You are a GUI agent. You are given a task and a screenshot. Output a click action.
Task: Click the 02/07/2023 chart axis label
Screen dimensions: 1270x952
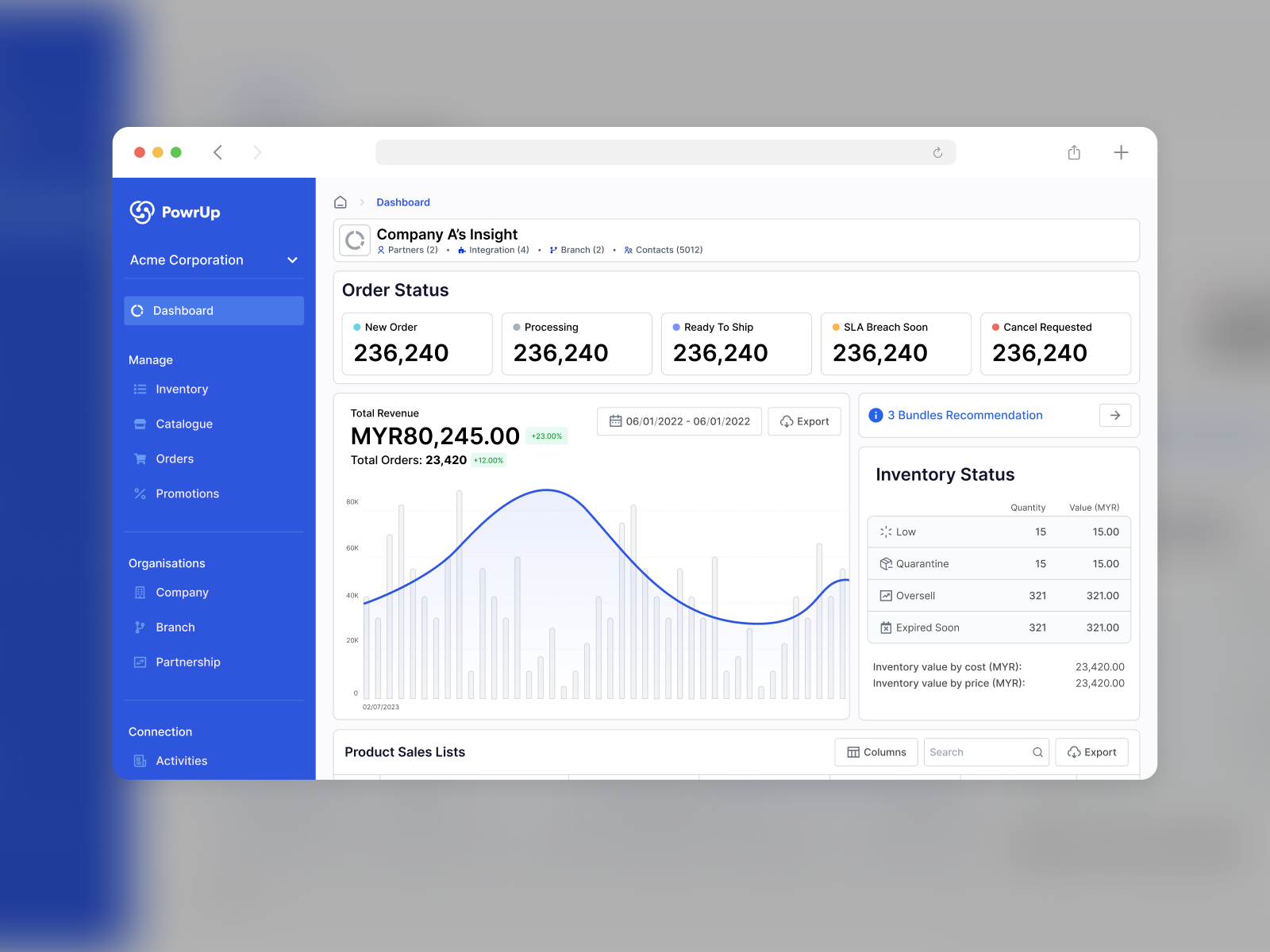(381, 707)
